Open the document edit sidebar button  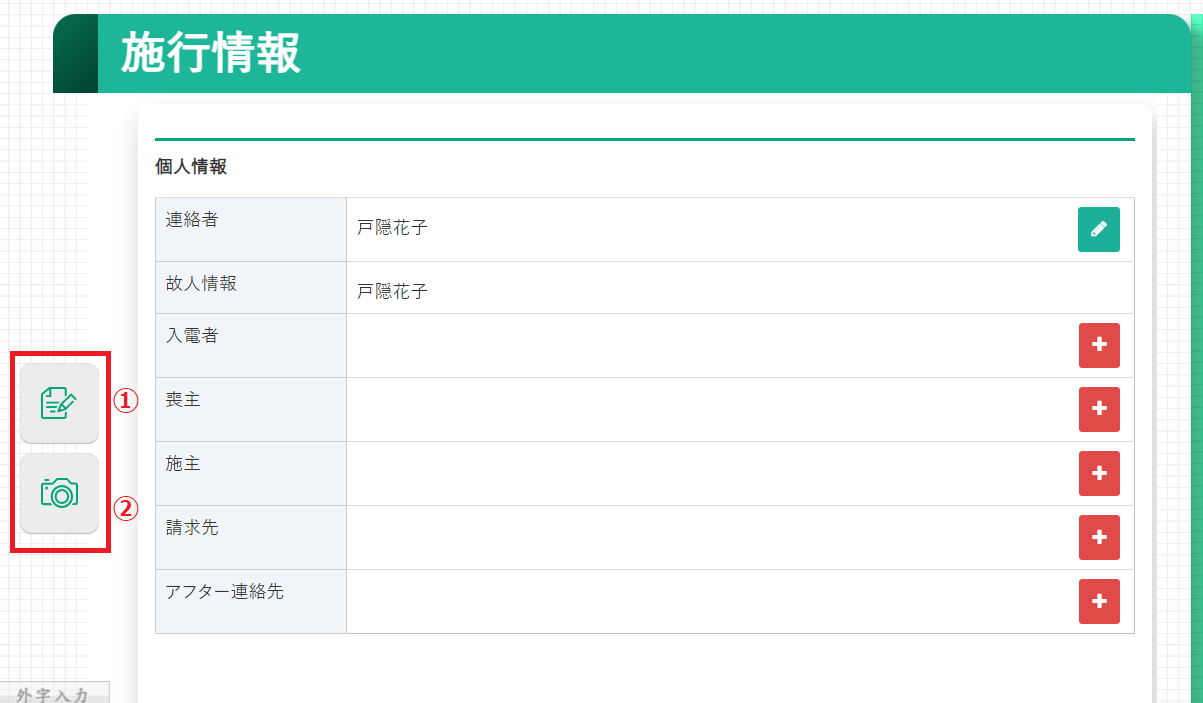pyautogui.click(x=59, y=403)
